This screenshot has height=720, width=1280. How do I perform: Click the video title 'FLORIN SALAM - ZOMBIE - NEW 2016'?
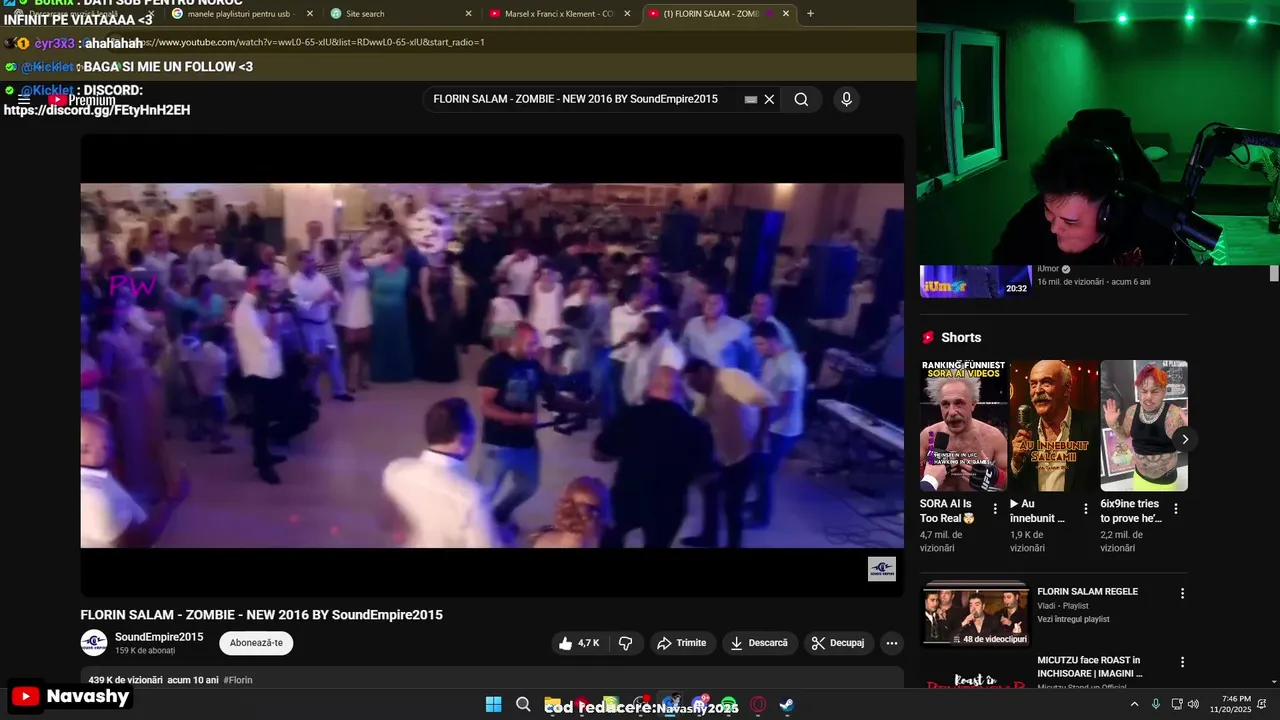click(261, 615)
